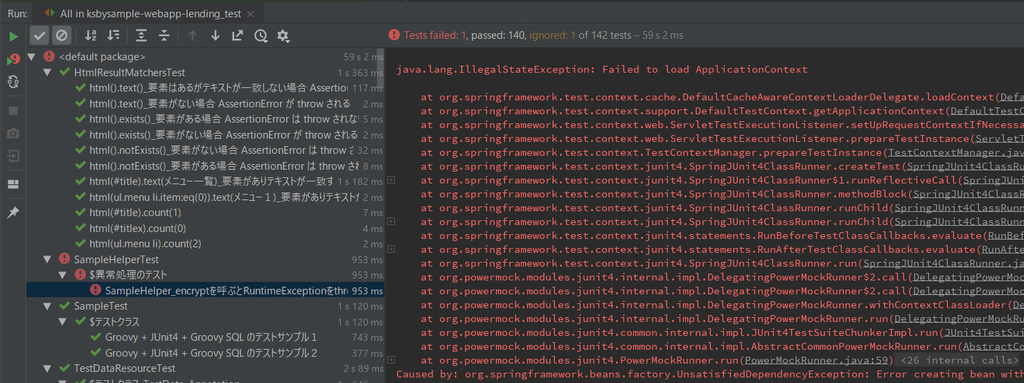The image size is (1024, 383).
Task: Open the test history clock dropdown
Action: click(261, 36)
